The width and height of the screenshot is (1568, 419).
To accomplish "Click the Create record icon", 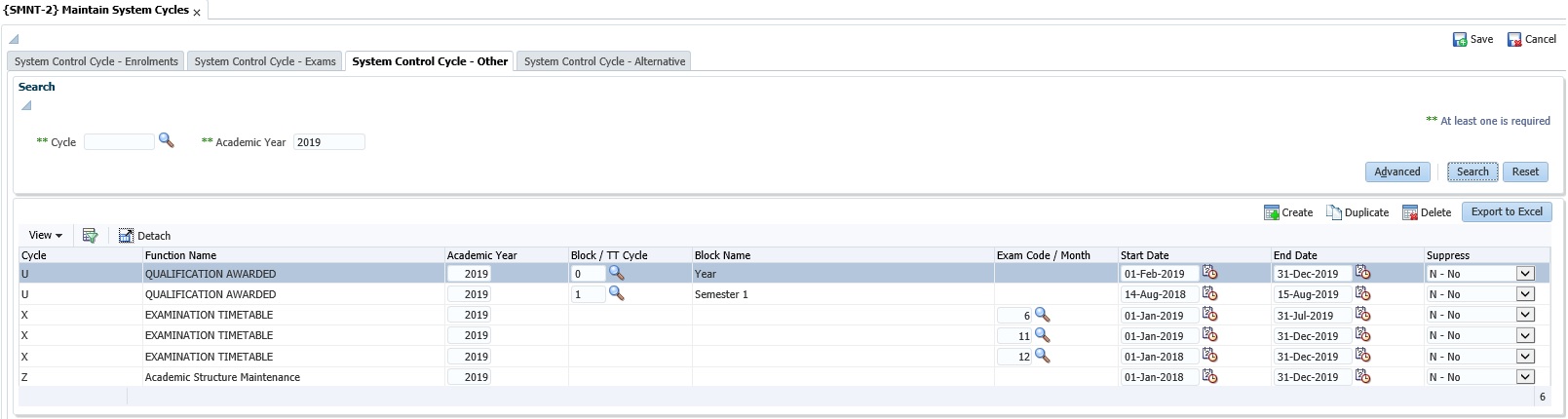I will [x=1272, y=212].
